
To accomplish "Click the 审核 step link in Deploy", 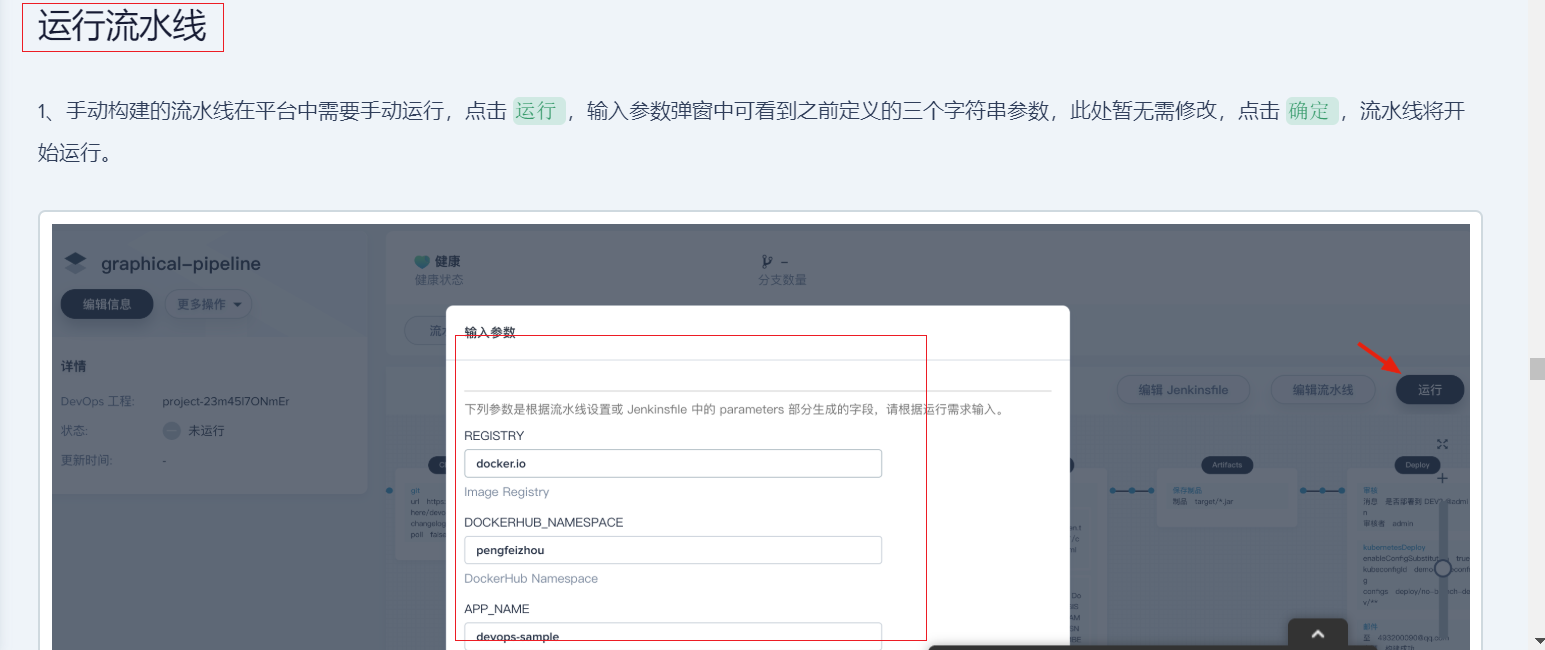I will pos(1370,490).
